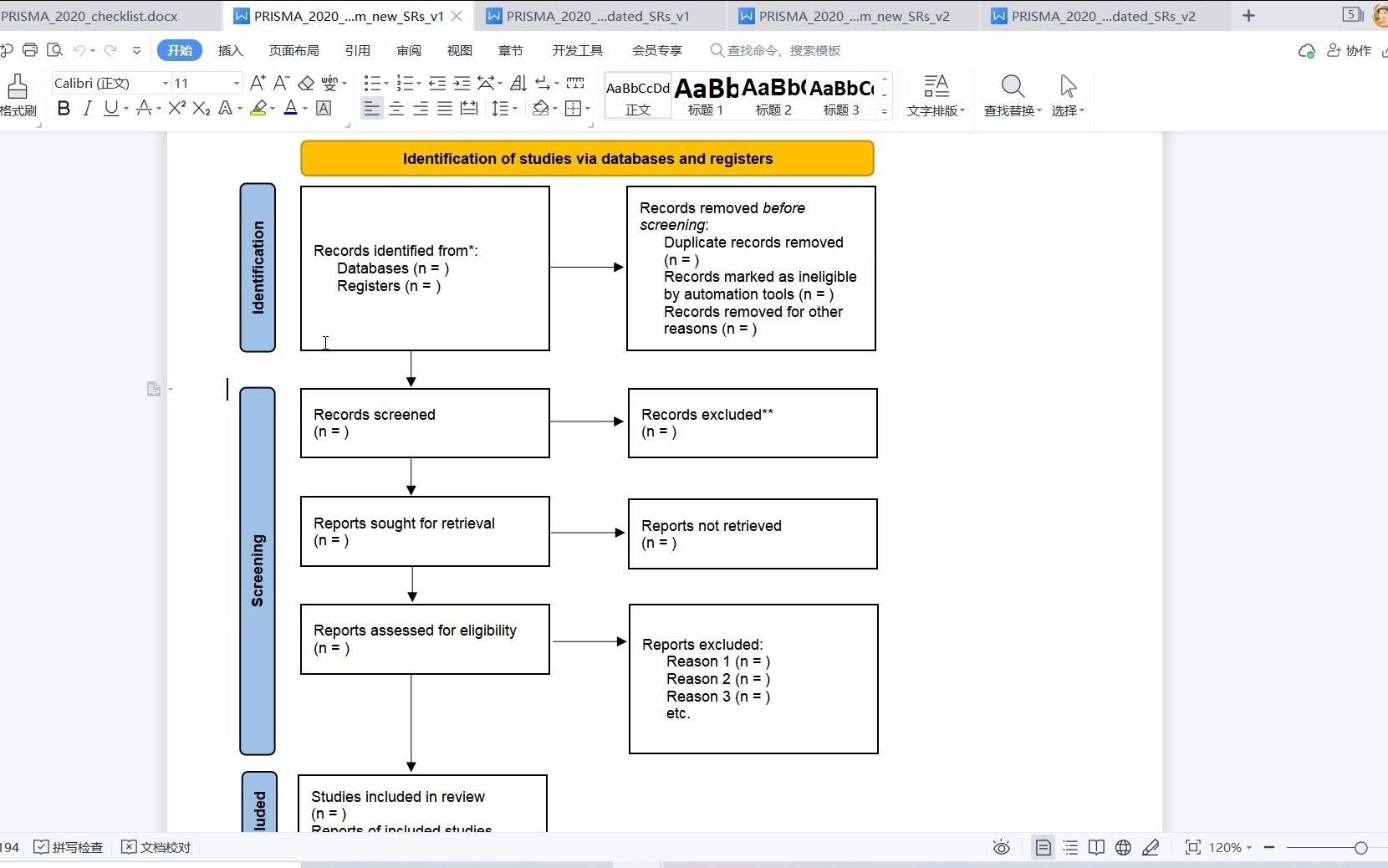Image resolution: width=1388 pixels, height=868 pixels.
Task: Expand the borders dropdown arrow
Action: (589, 109)
